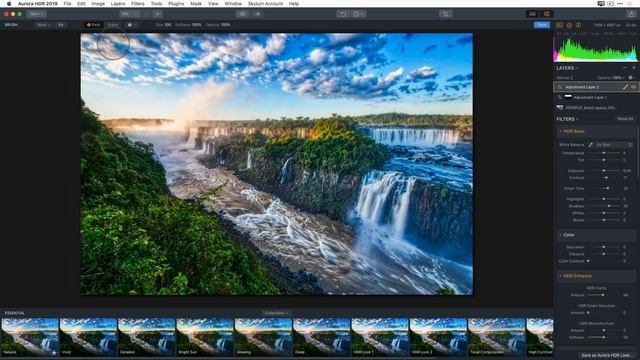
Task: Open the looks Collections dropdown
Action: tap(276, 313)
